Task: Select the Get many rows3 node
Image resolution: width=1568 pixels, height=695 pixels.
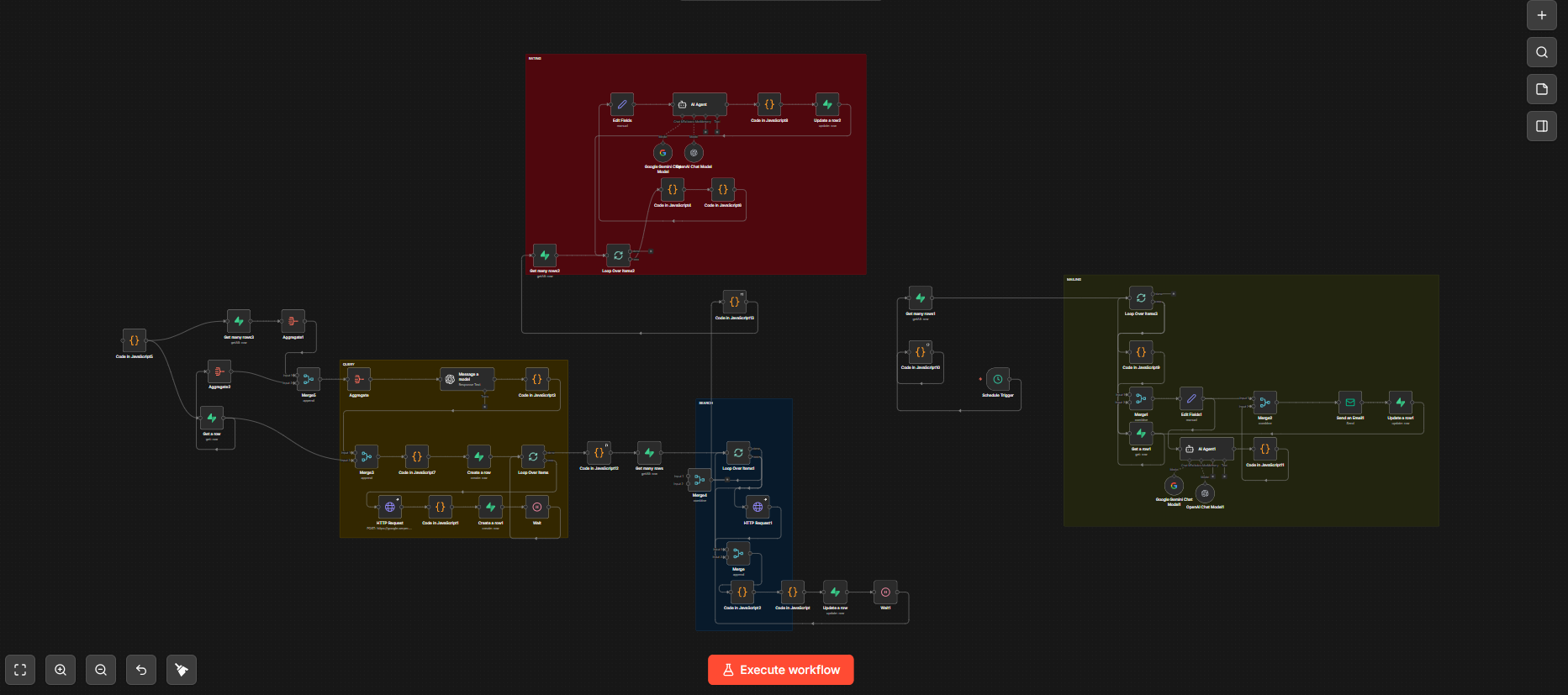Action: click(x=239, y=321)
